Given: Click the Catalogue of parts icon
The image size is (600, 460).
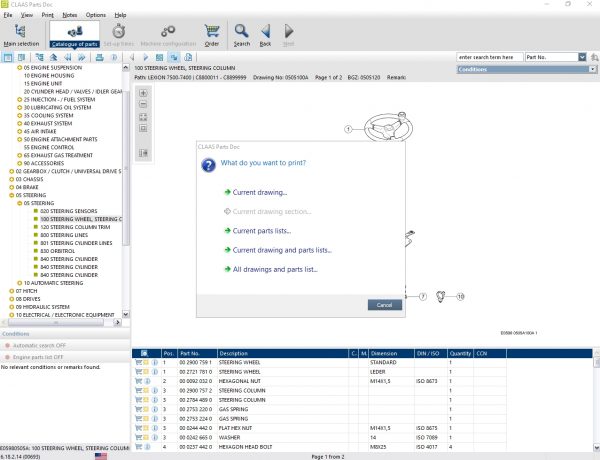Looking at the screenshot, I should [x=75, y=36].
